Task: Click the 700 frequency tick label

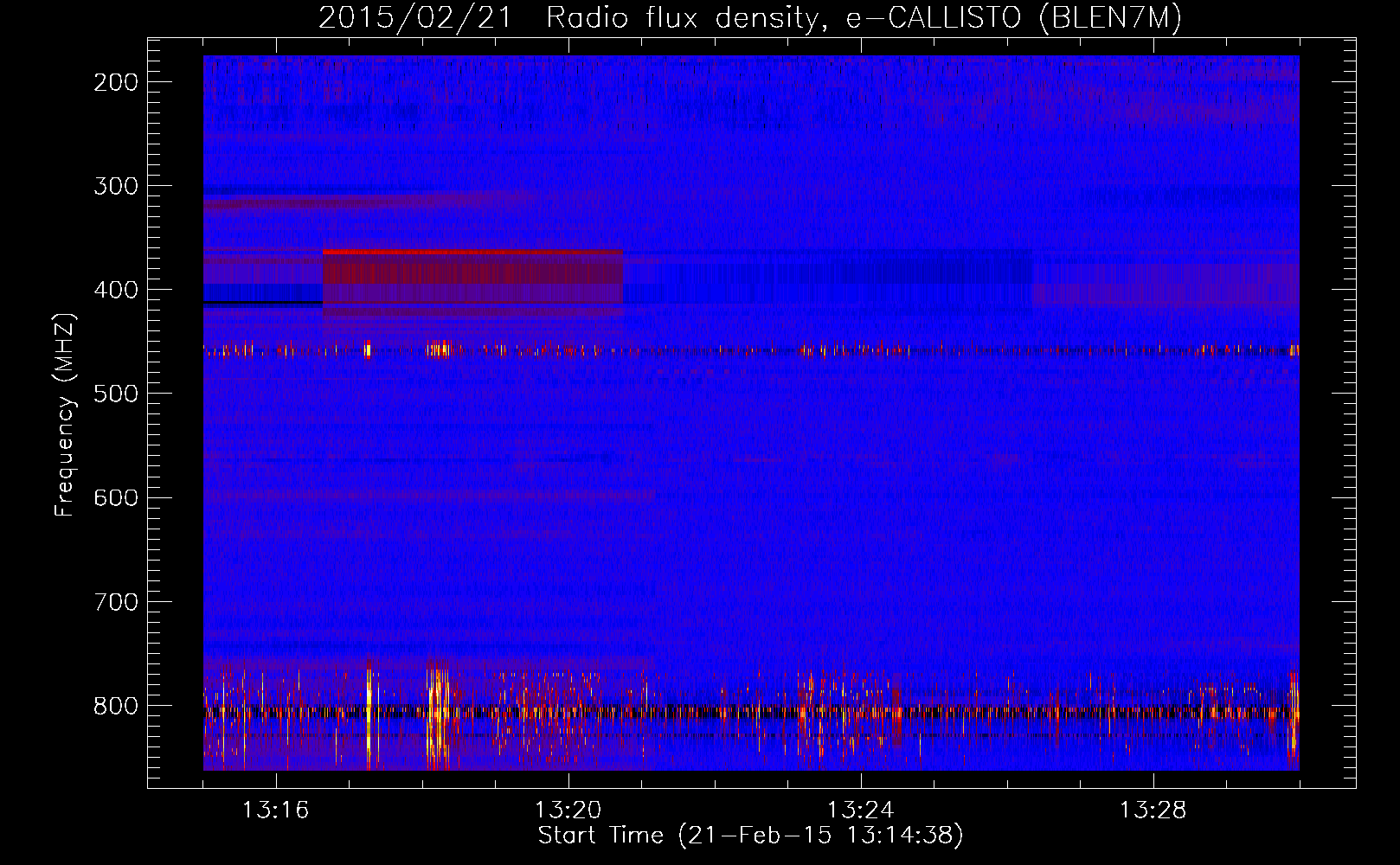Action: point(116,601)
